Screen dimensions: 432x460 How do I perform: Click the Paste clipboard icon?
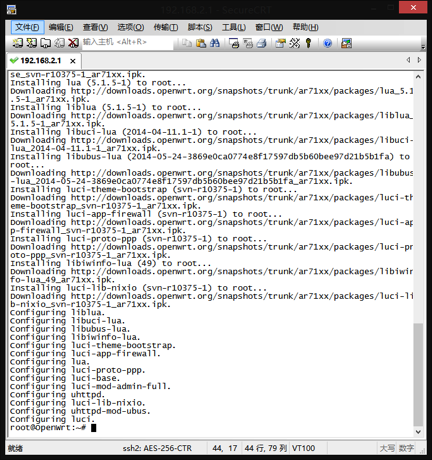pyautogui.click(x=201, y=43)
